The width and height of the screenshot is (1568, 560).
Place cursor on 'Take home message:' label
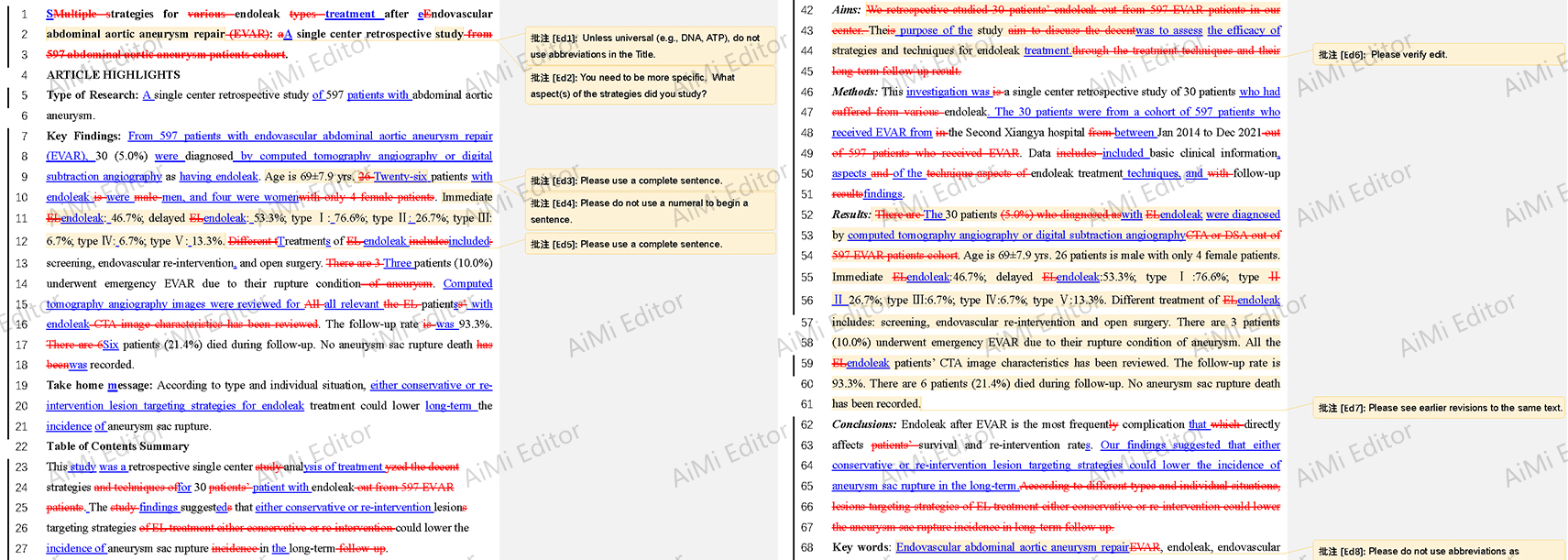101,385
